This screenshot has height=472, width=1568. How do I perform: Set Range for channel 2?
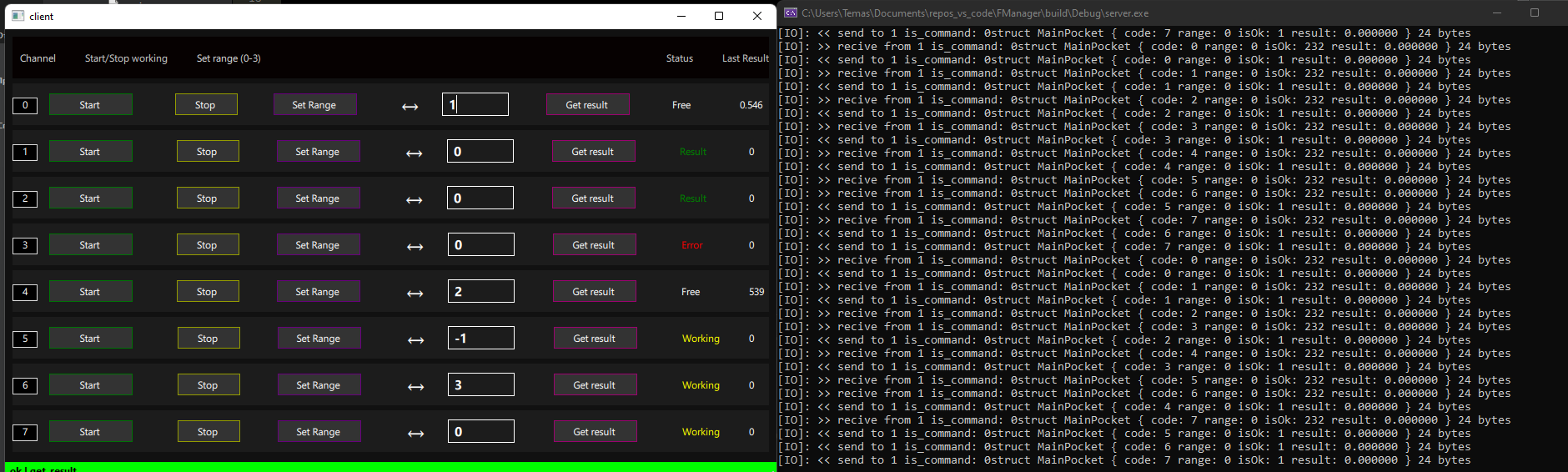(318, 198)
